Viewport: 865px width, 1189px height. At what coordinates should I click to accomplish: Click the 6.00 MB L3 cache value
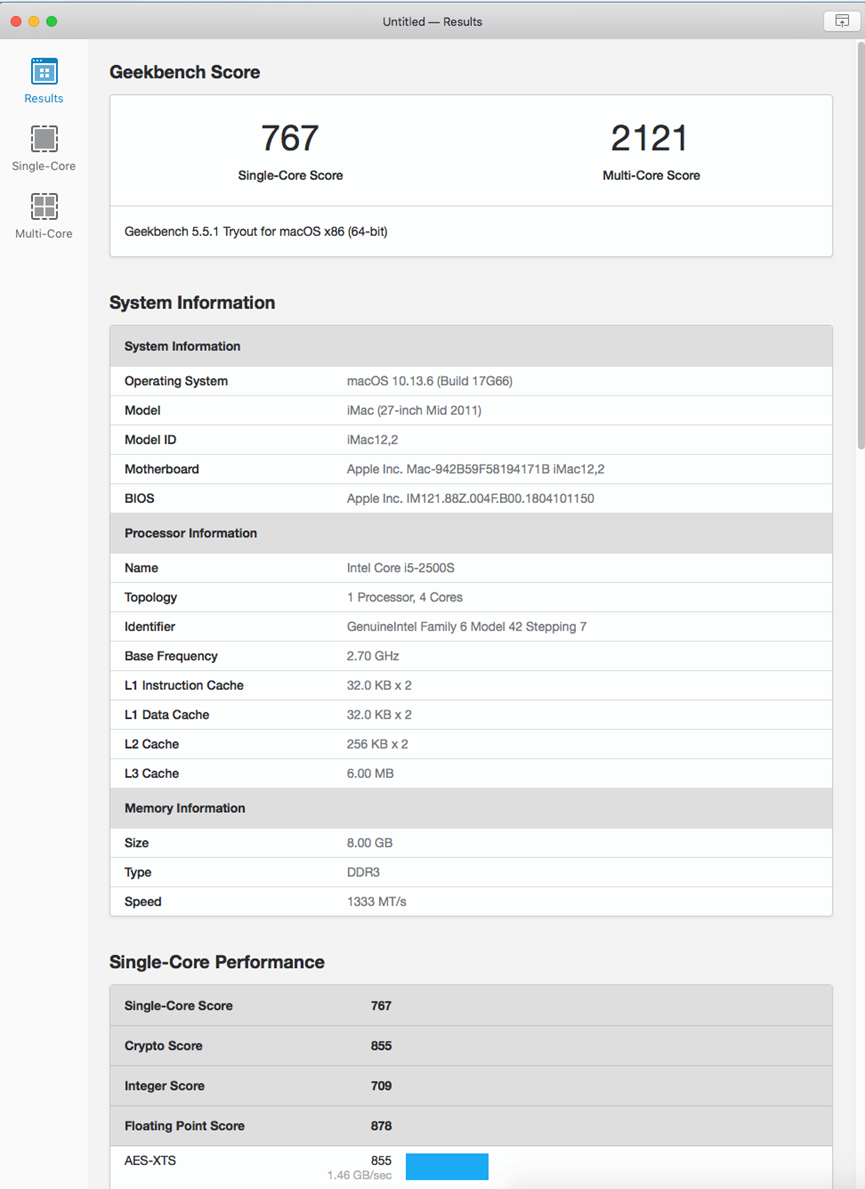coord(370,773)
